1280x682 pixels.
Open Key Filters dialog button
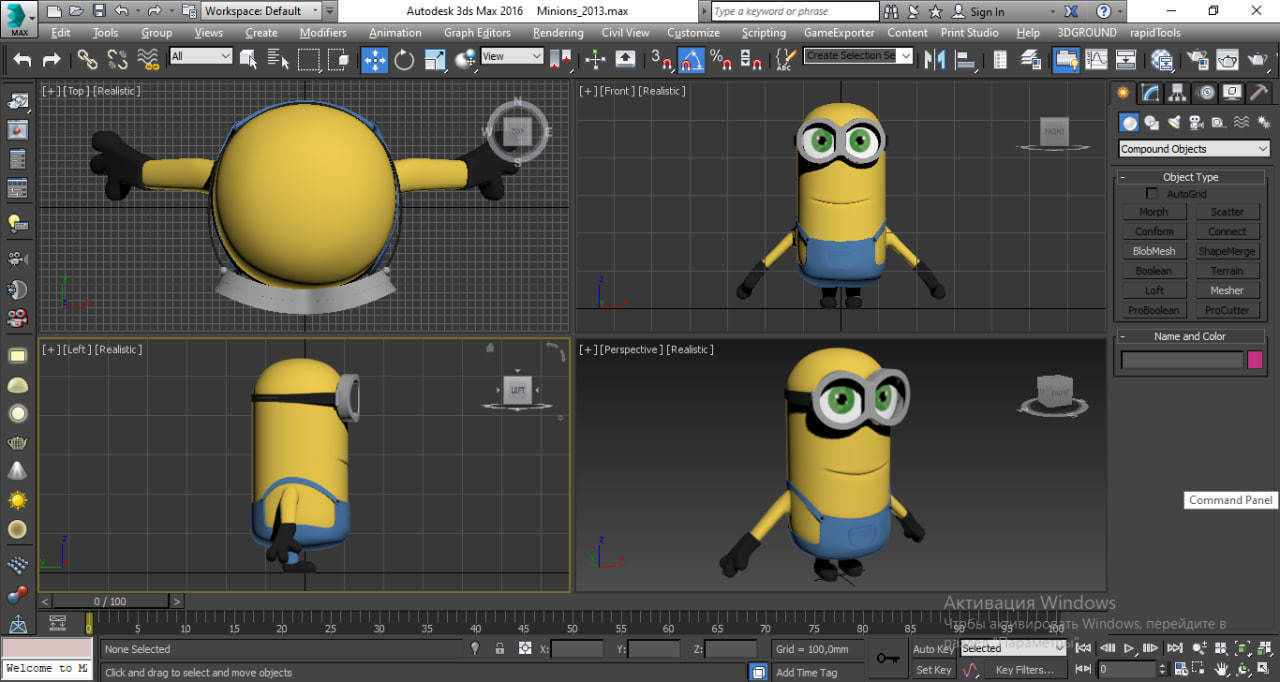click(x=1025, y=670)
